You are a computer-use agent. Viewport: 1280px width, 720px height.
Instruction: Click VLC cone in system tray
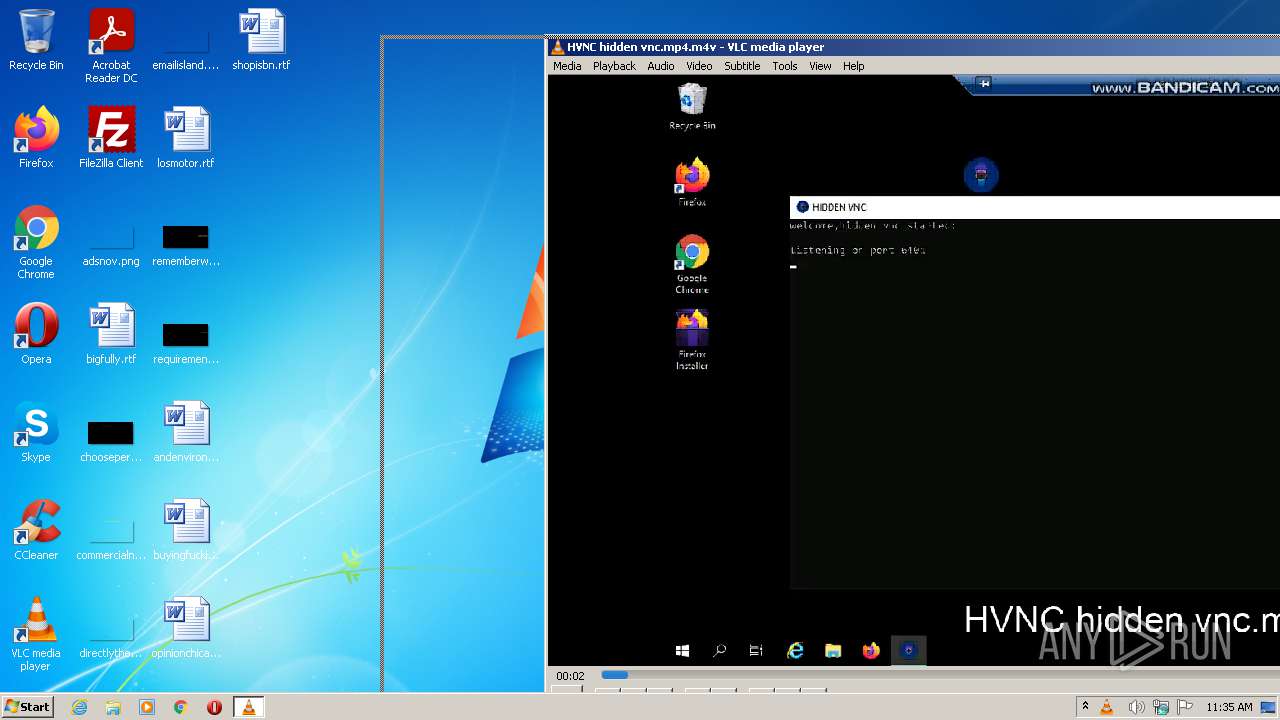tap(1107, 707)
